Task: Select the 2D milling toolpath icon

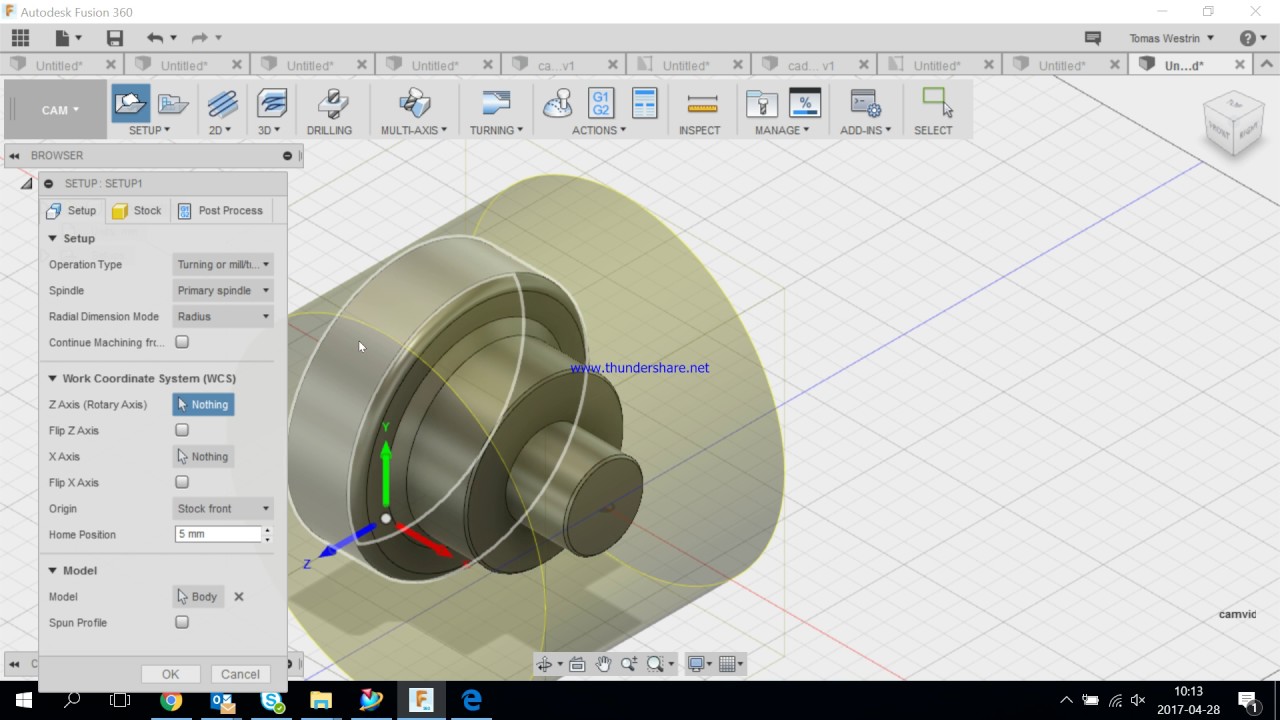Action: tap(222, 104)
